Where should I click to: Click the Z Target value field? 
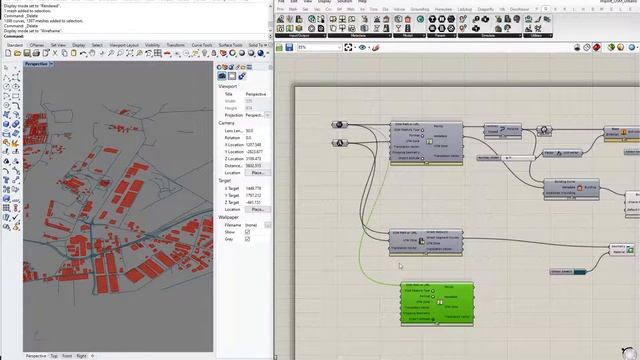point(258,202)
